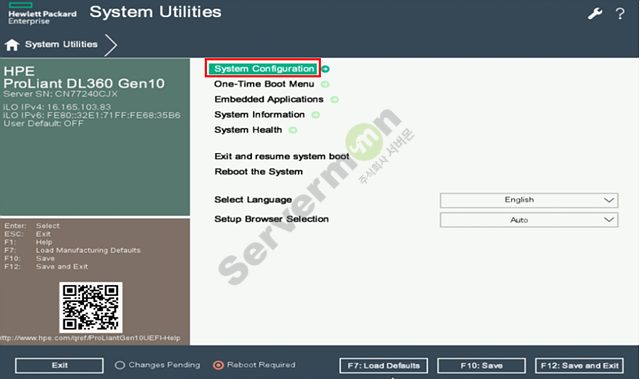Click the Server SN: CN77240CJX text
Screen dimensions: 640x379
pyautogui.click(x=60, y=94)
